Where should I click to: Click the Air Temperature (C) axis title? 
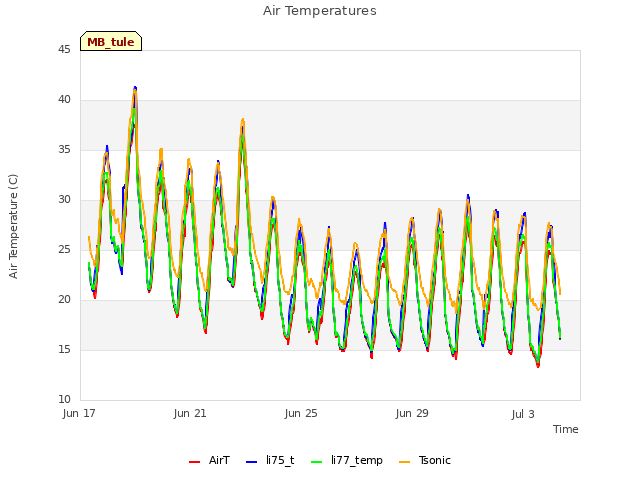[13, 227]
